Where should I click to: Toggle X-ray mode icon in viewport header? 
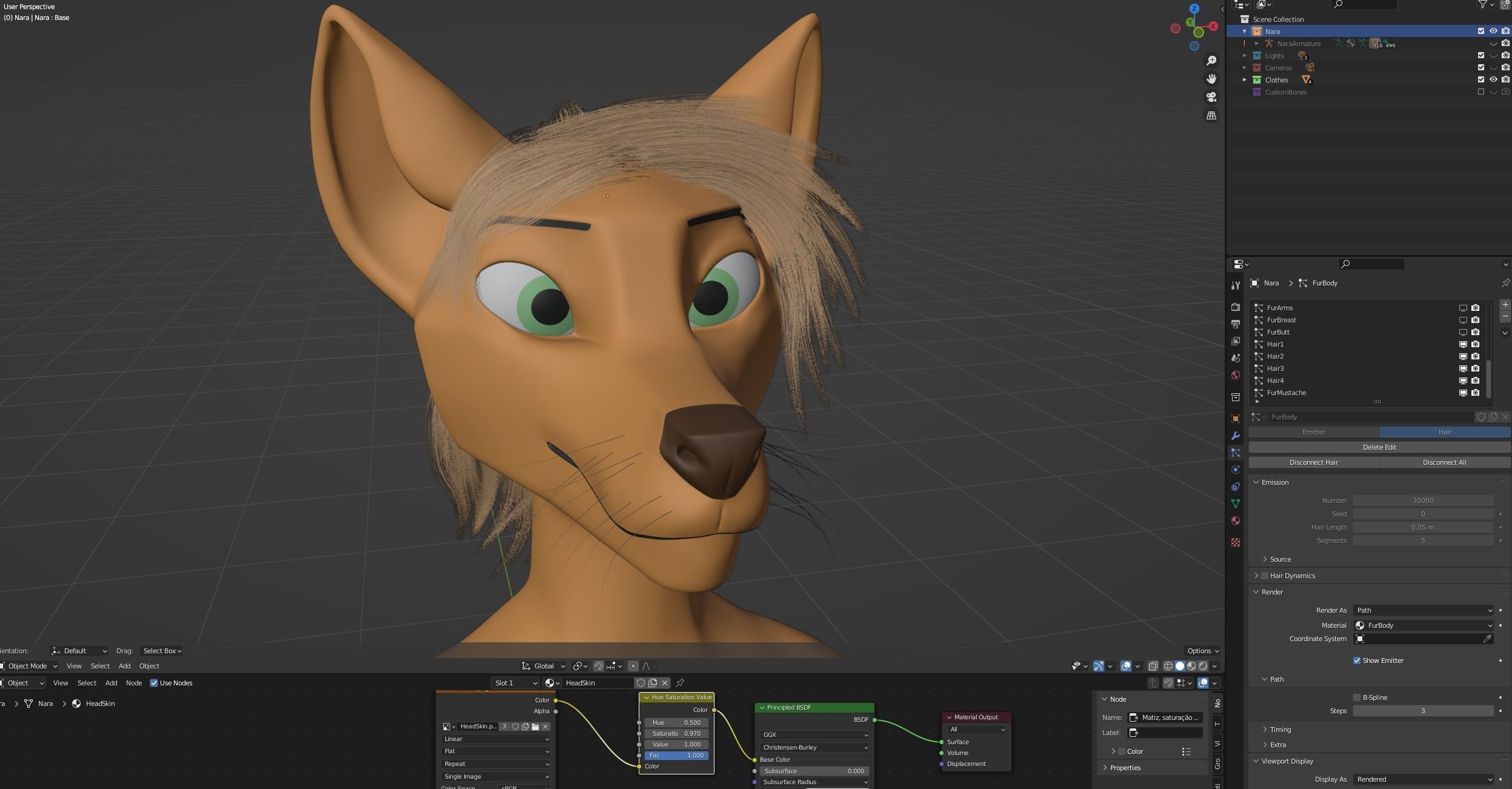(x=1153, y=666)
